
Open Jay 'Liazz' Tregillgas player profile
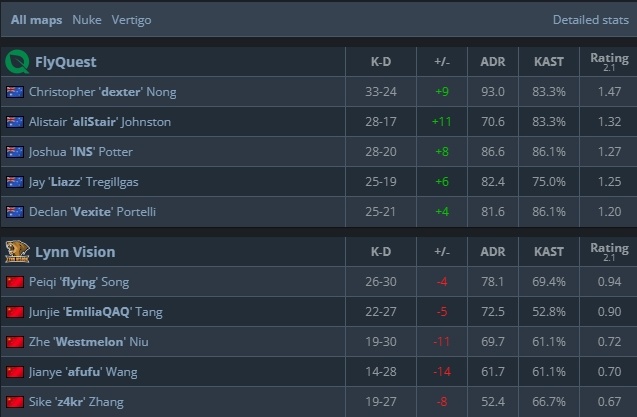coord(84,182)
